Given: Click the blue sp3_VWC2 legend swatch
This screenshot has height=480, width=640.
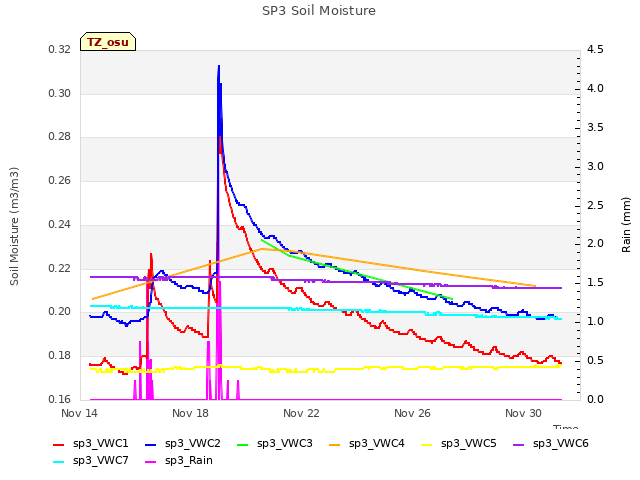Looking at the screenshot, I should pos(151,444).
